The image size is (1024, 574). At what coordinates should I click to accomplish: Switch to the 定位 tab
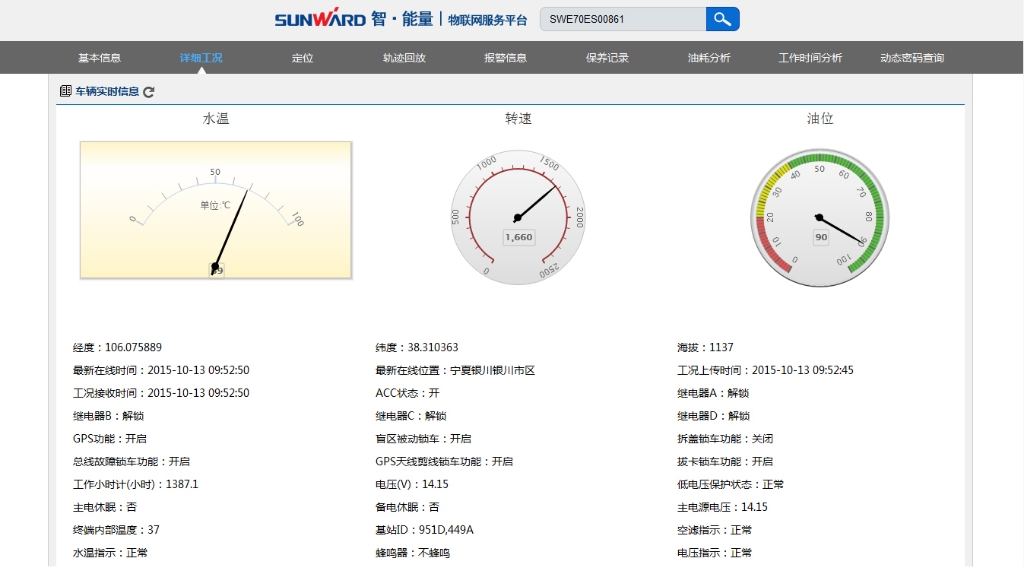click(303, 58)
